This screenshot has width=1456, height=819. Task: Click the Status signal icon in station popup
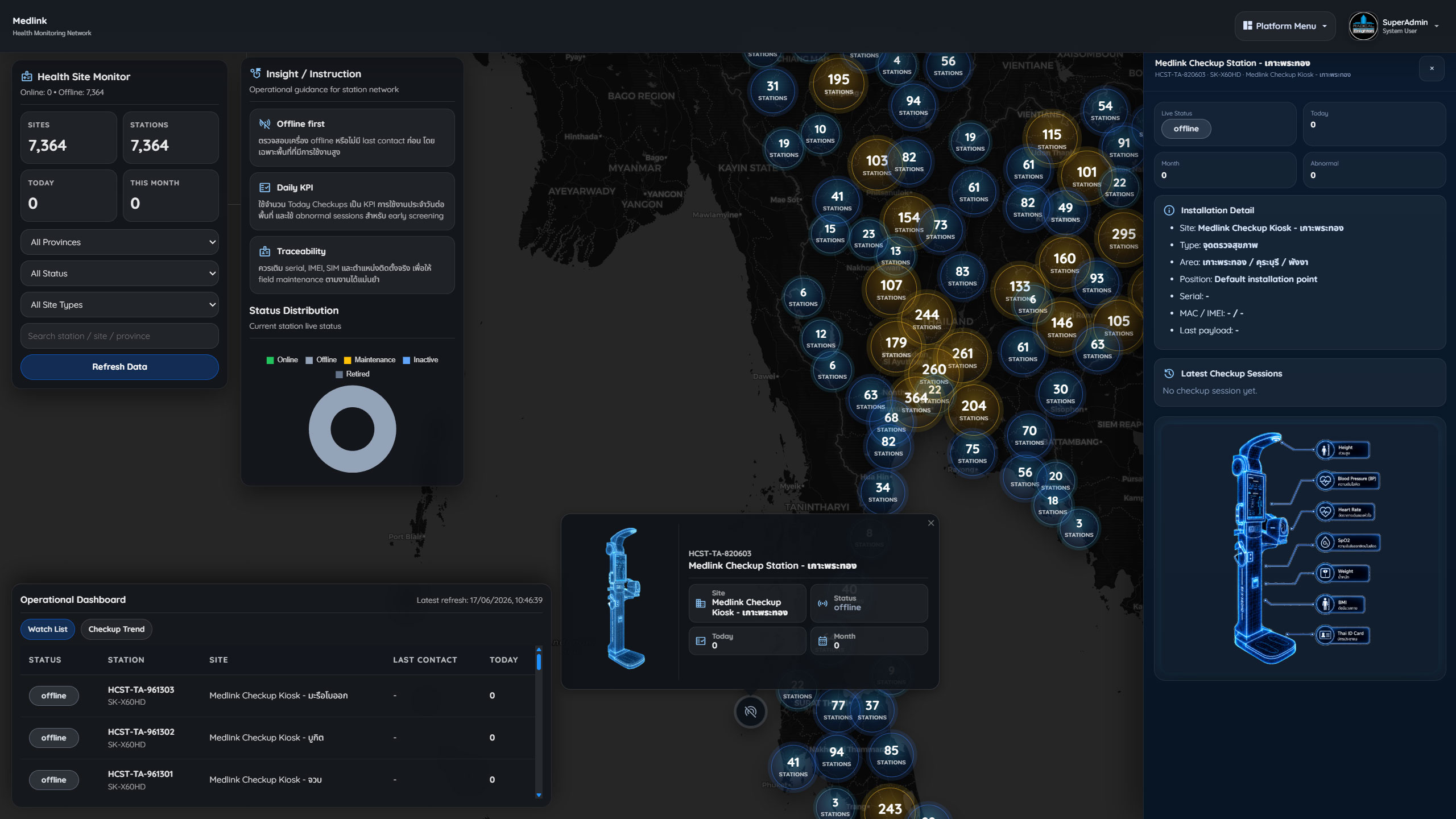(x=822, y=603)
